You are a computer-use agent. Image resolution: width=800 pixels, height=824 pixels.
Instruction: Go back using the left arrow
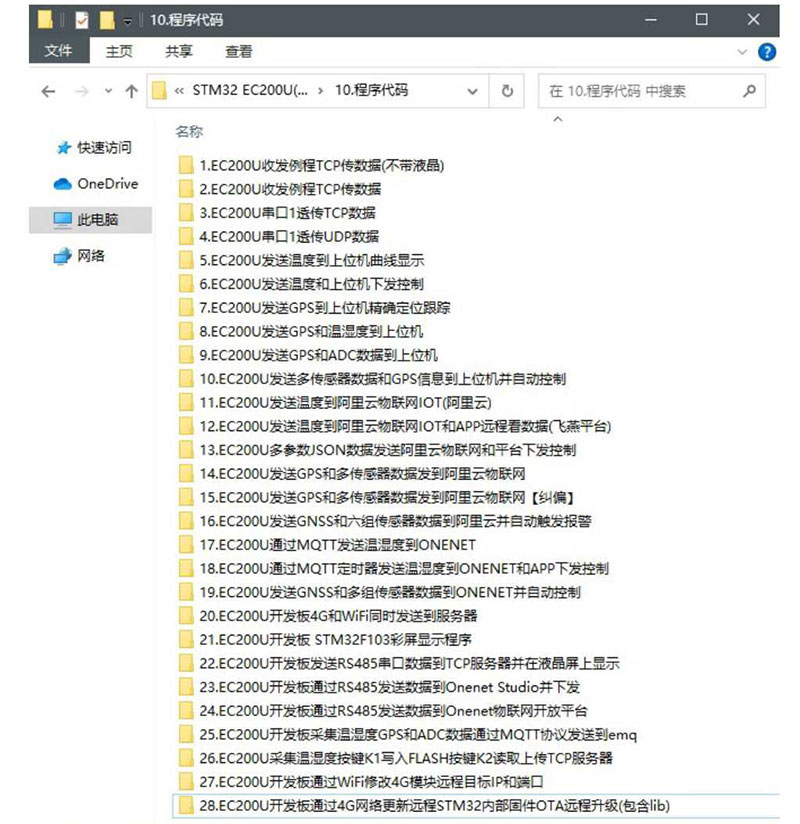[x=48, y=92]
